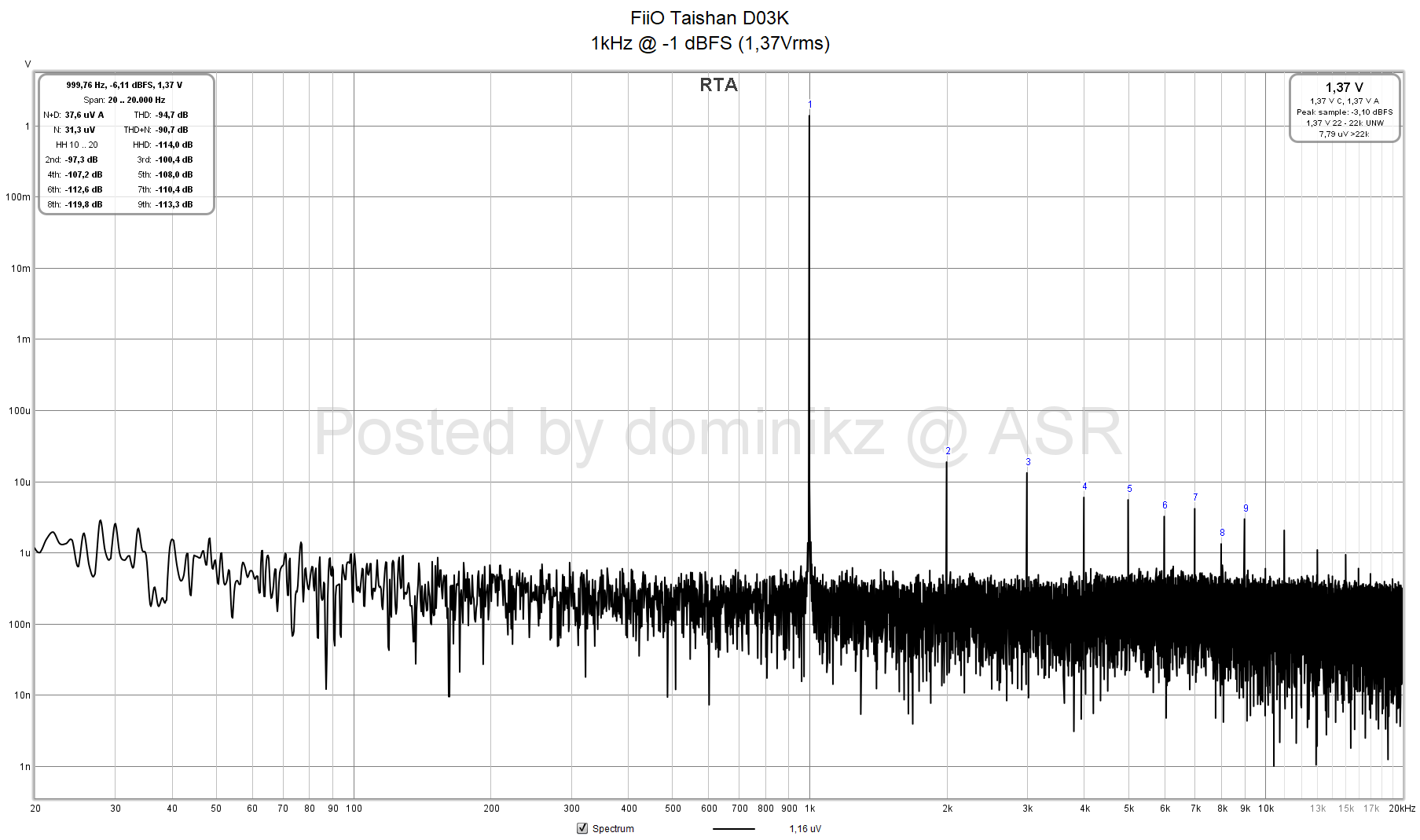Click the 1k frequency axis label
The width and height of the screenshot is (1420, 840).
809,809
